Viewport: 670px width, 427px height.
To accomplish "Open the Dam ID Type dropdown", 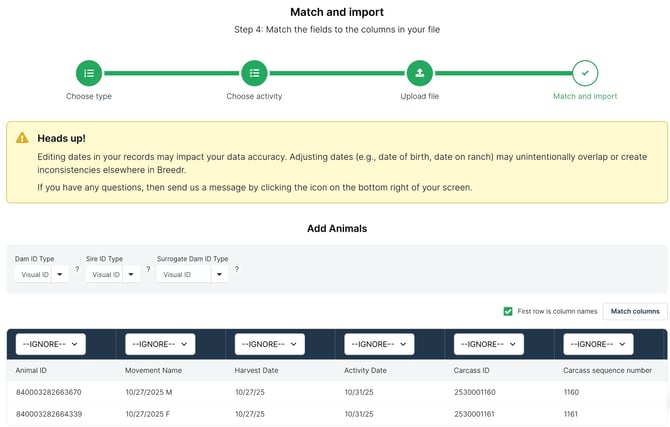I will pos(42,274).
